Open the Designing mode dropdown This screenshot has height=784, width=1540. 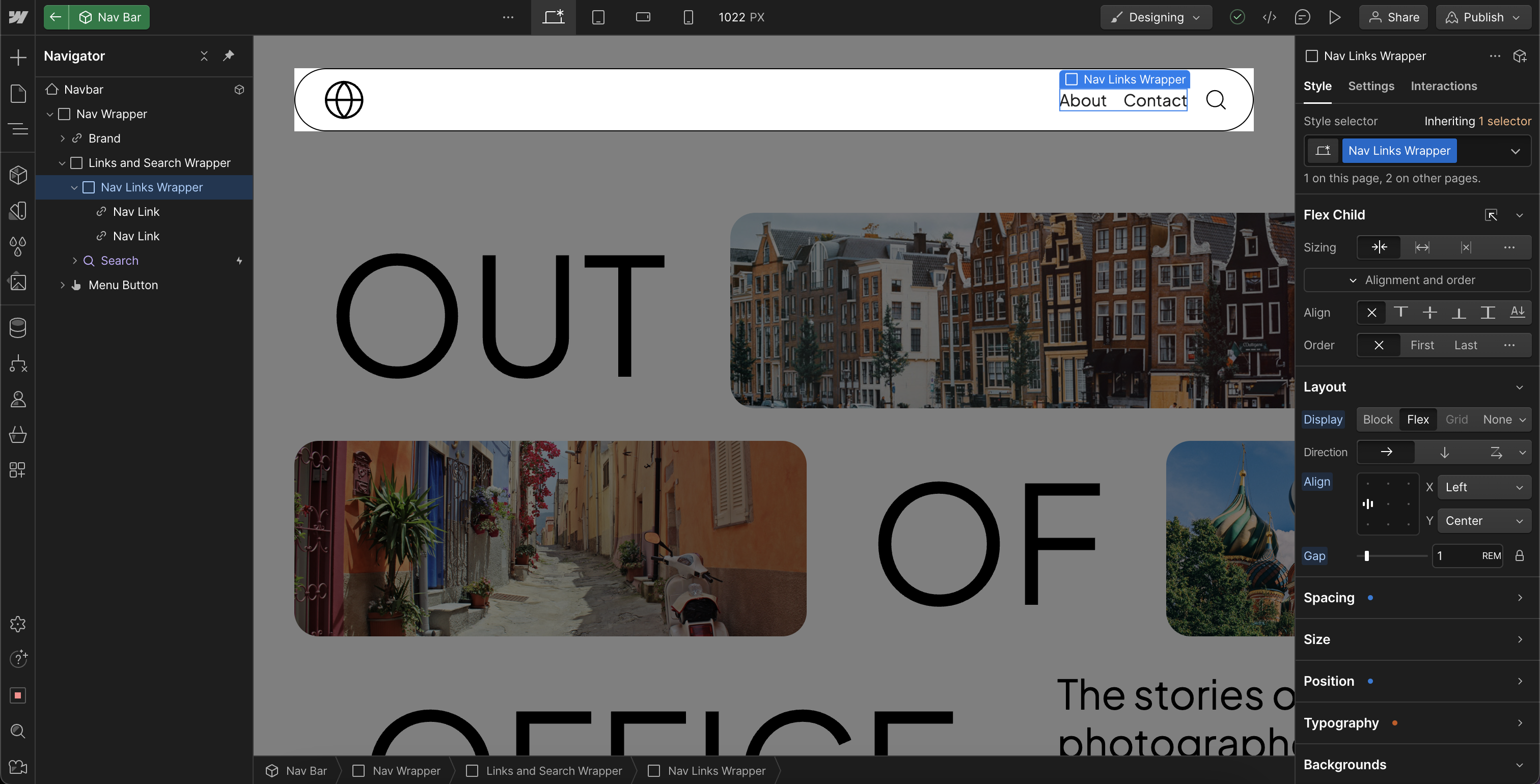click(x=1156, y=17)
